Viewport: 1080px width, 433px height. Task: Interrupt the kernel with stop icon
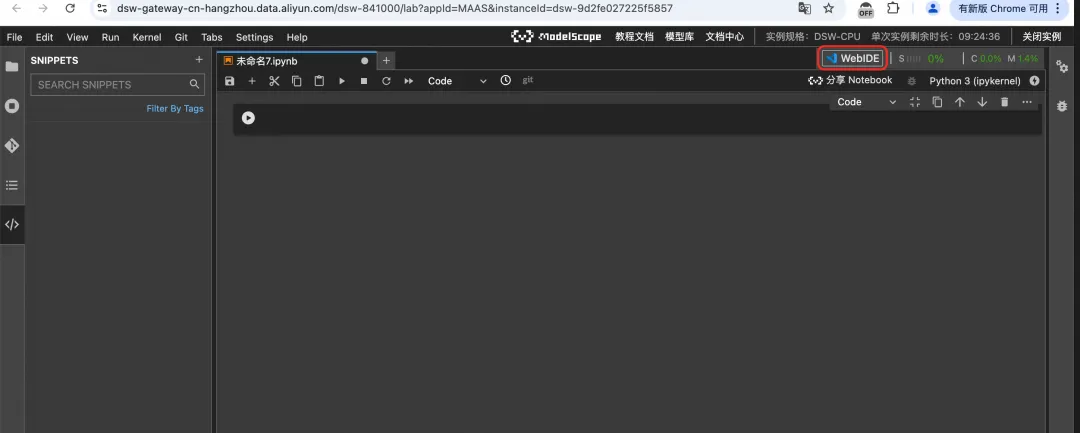click(x=364, y=81)
